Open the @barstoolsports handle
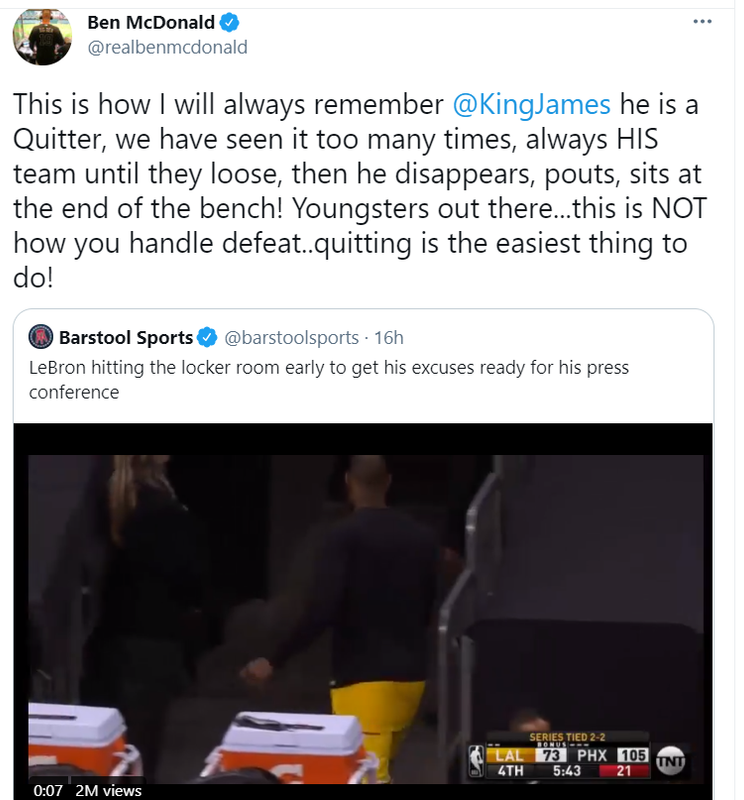The height and width of the screenshot is (800, 744). pos(291,337)
